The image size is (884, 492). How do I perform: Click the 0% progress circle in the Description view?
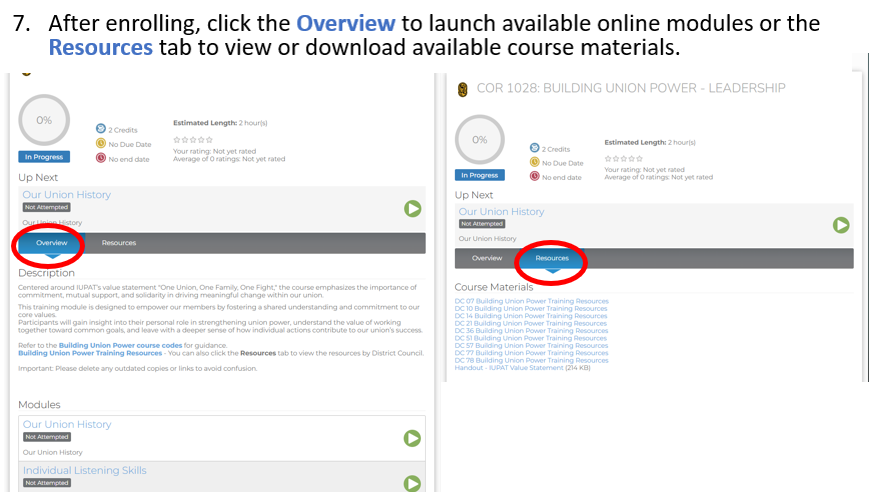click(44, 120)
